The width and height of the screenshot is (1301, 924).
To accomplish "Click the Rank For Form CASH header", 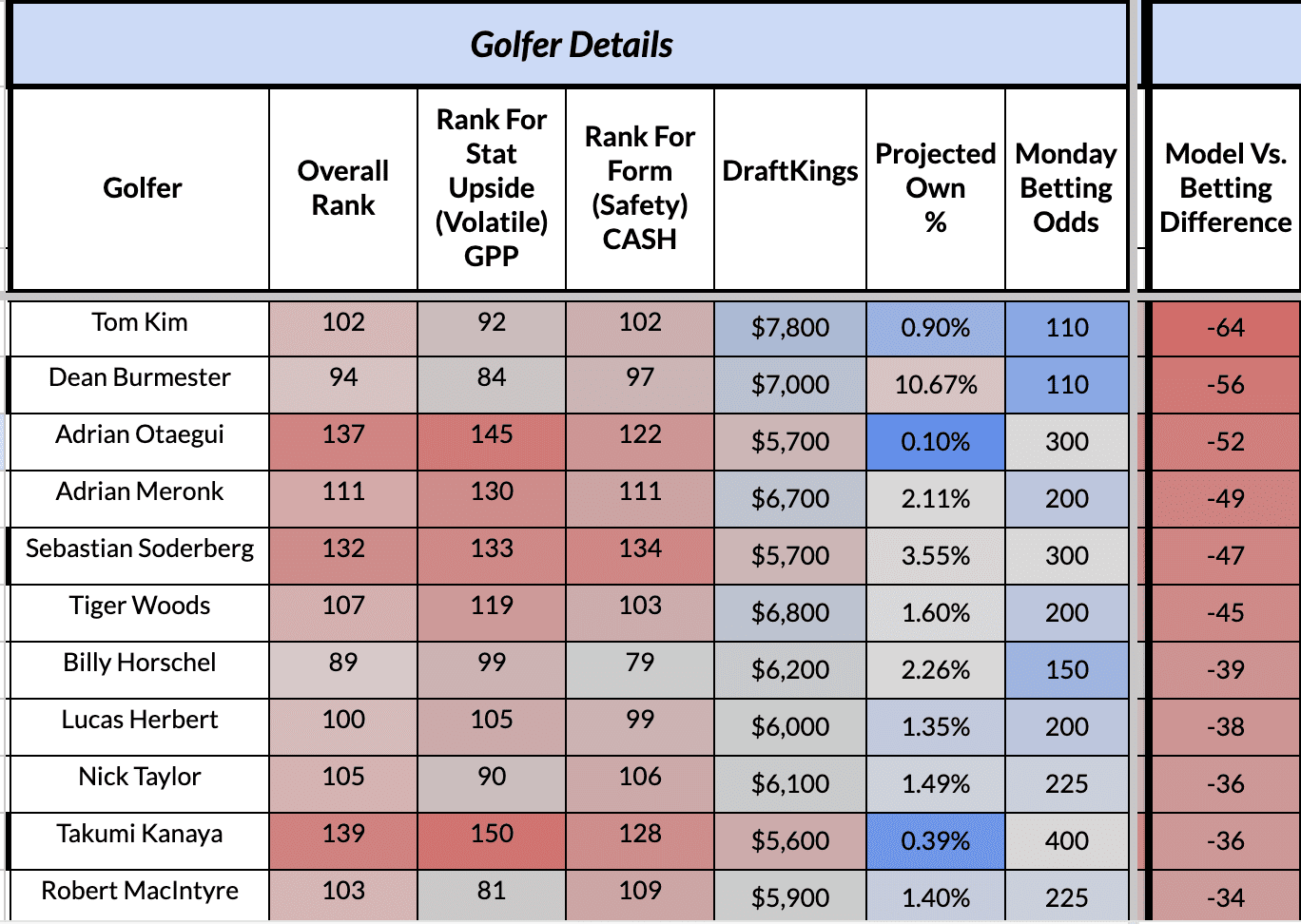I will pos(640,188).
